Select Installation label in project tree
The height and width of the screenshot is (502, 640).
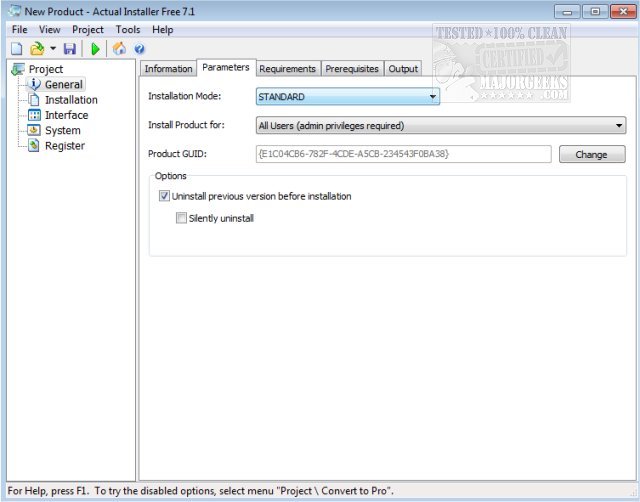pyautogui.click(x=71, y=100)
